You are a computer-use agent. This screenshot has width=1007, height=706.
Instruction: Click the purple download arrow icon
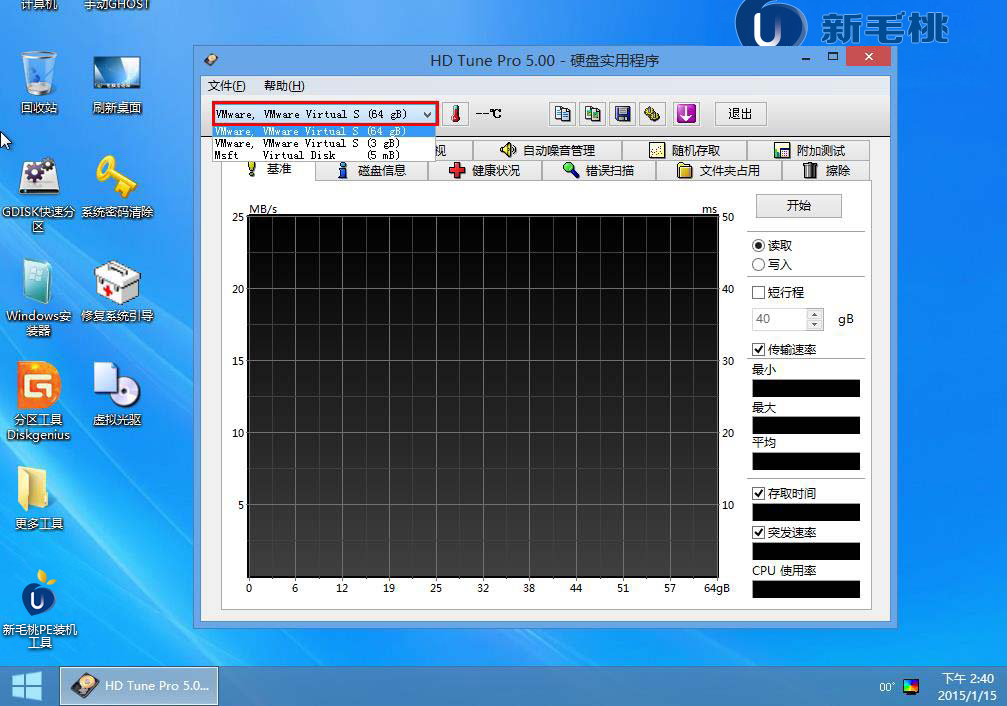[x=685, y=114]
